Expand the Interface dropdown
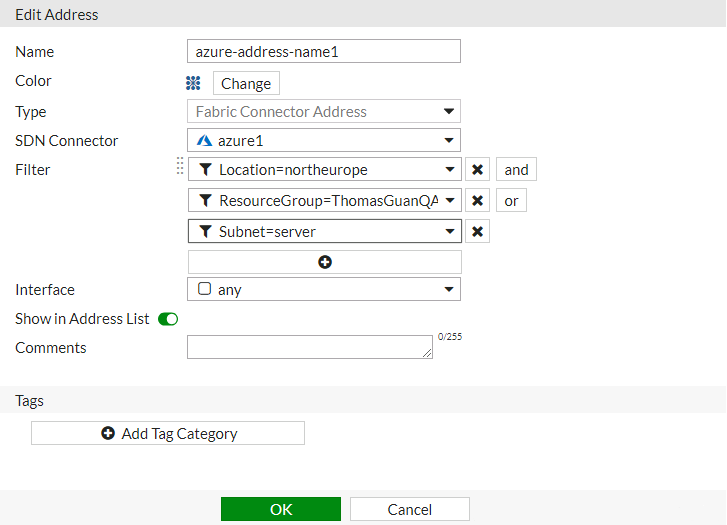This screenshot has width=727, height=525. coord(449,290)
